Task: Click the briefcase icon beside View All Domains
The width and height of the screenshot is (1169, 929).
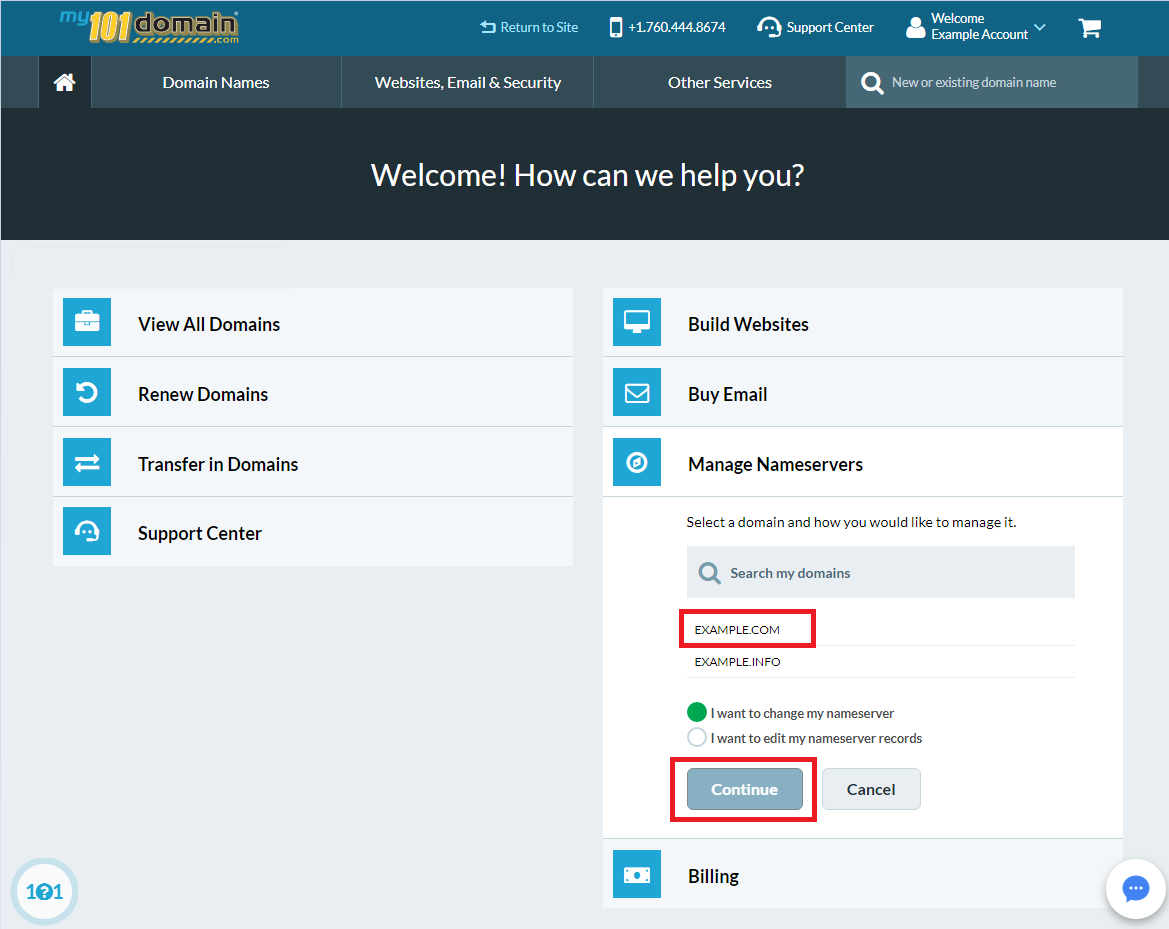Action: (87, 322)
